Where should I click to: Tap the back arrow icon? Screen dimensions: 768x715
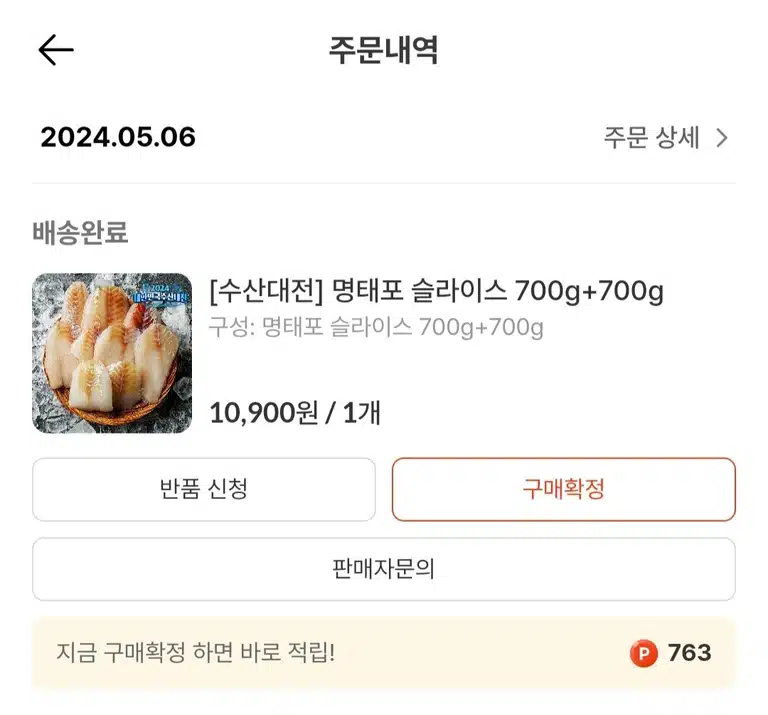pos(56,49)
